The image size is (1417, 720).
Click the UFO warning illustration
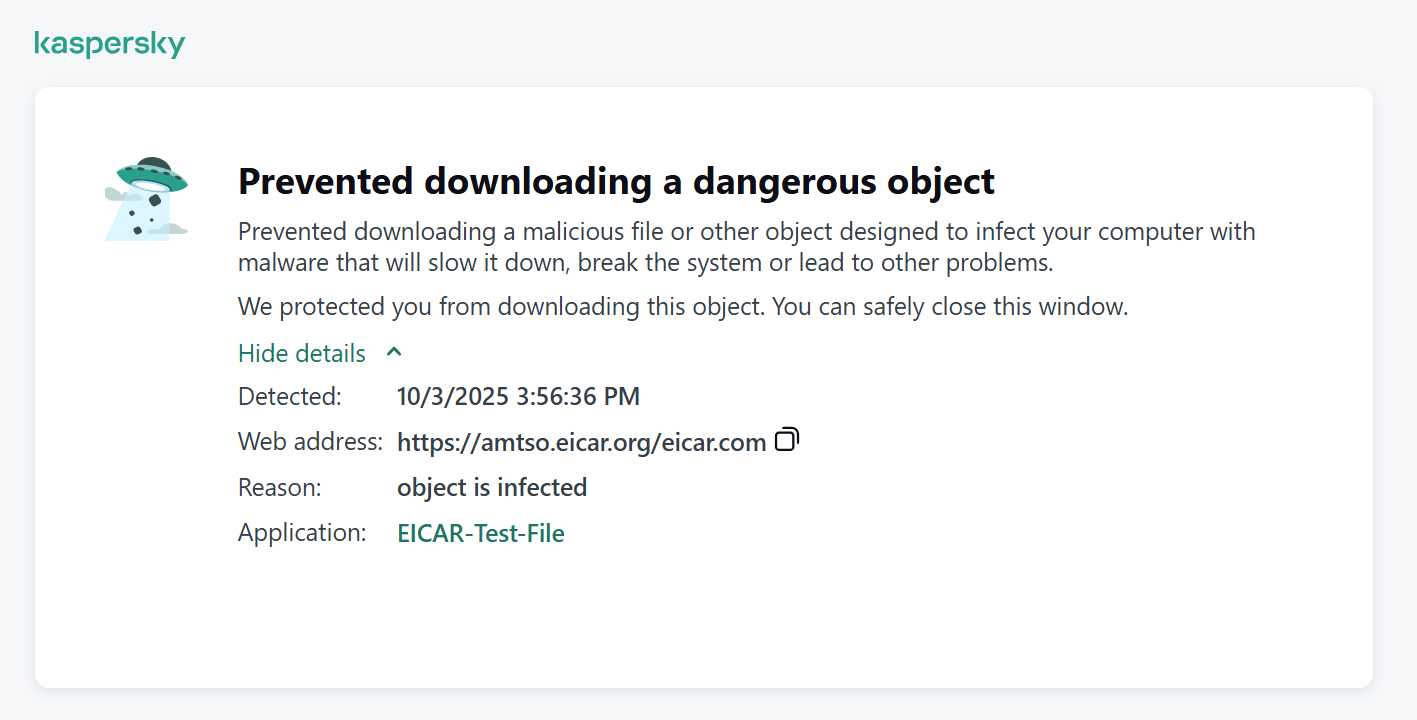pos(145,200)
